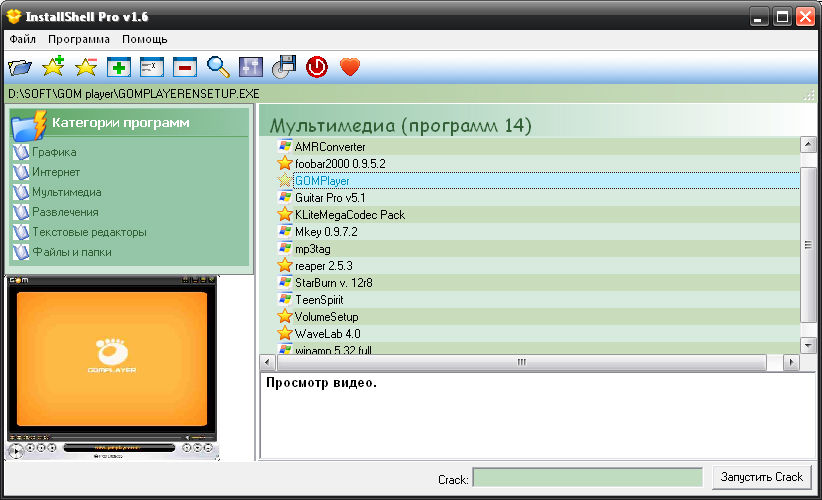Viewport: 822px width, 500px height.
Task: Click the window with green plus icon
Action: point(119,68)
